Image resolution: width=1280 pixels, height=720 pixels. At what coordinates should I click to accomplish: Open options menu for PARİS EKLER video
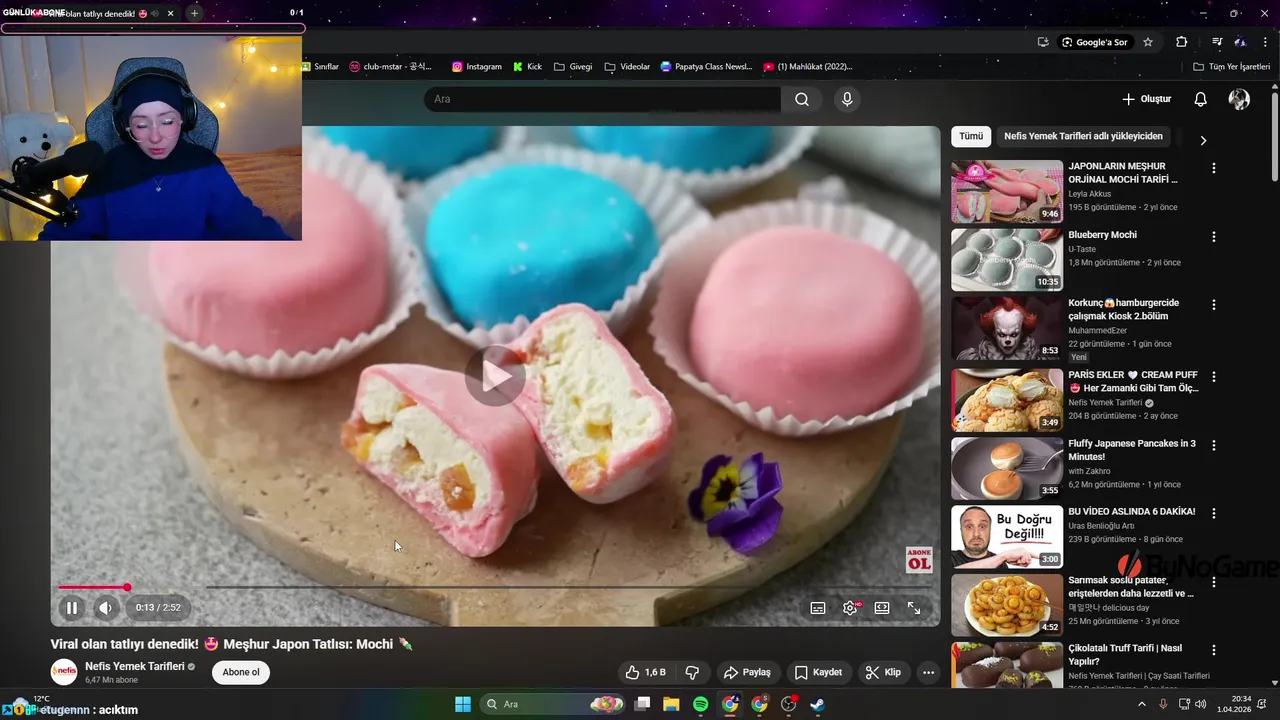[1214, 377]
